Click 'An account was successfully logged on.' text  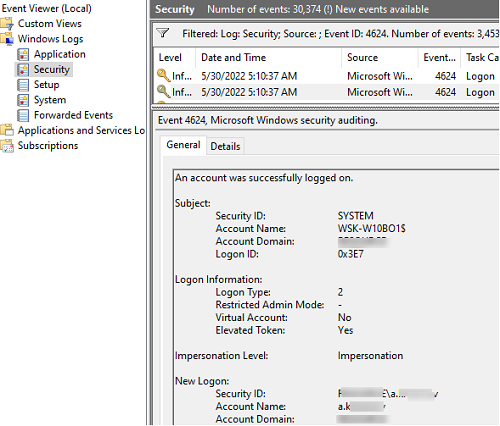pos(264,178)
